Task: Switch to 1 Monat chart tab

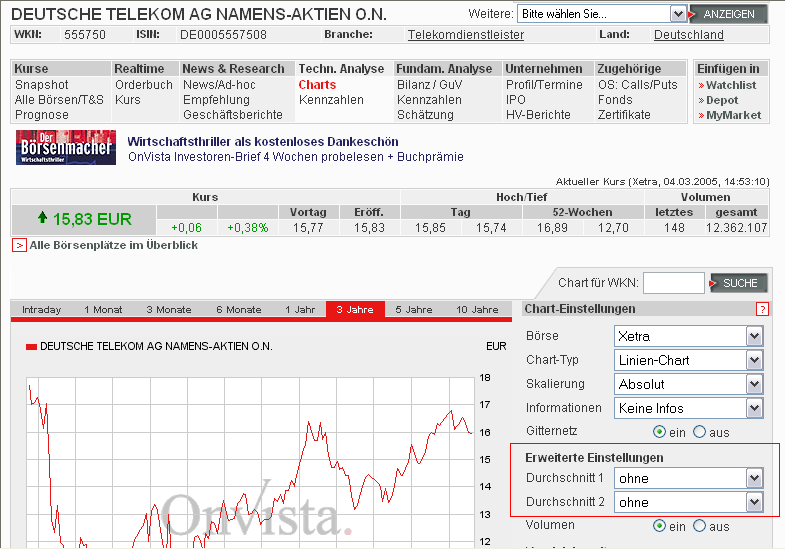Action: (103, 310)
